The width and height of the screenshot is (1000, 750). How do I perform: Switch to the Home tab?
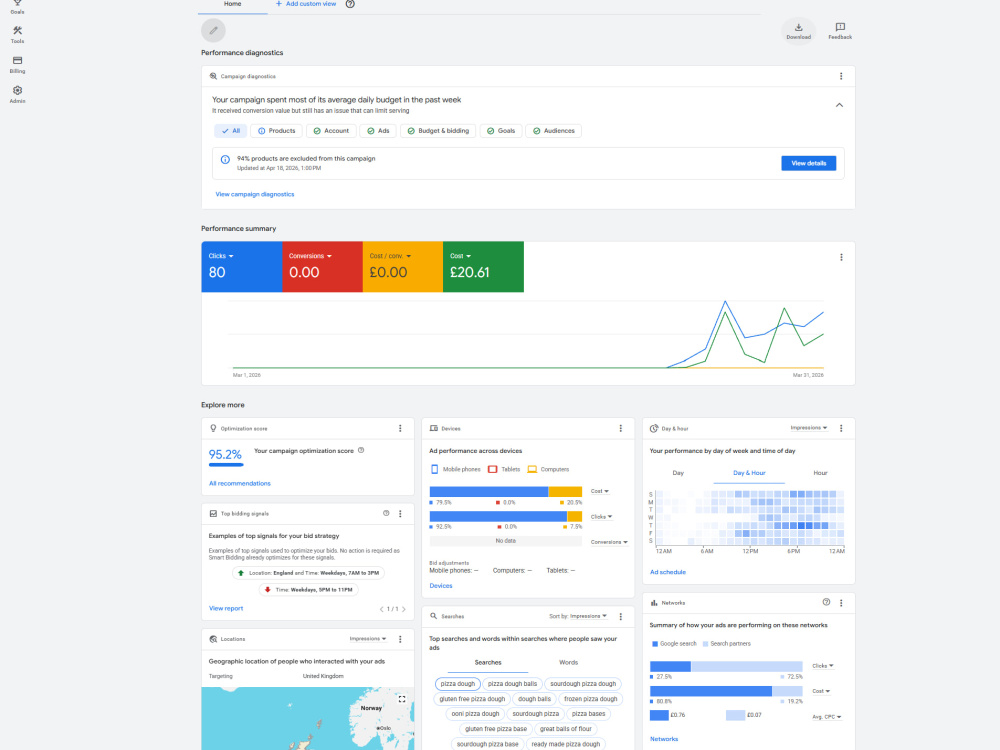click(233, 5)
